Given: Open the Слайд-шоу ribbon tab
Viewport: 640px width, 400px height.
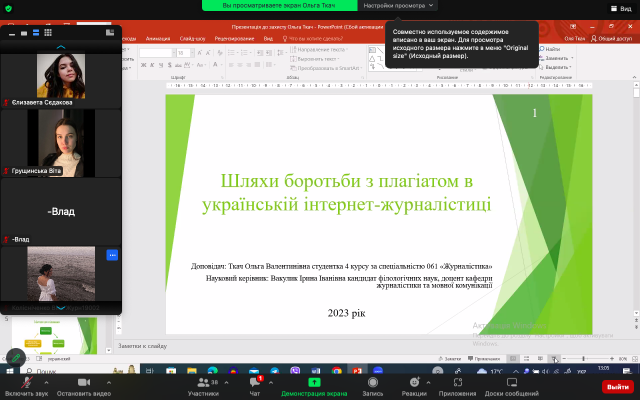Looking at the screenshot, I should click(195, 37).
